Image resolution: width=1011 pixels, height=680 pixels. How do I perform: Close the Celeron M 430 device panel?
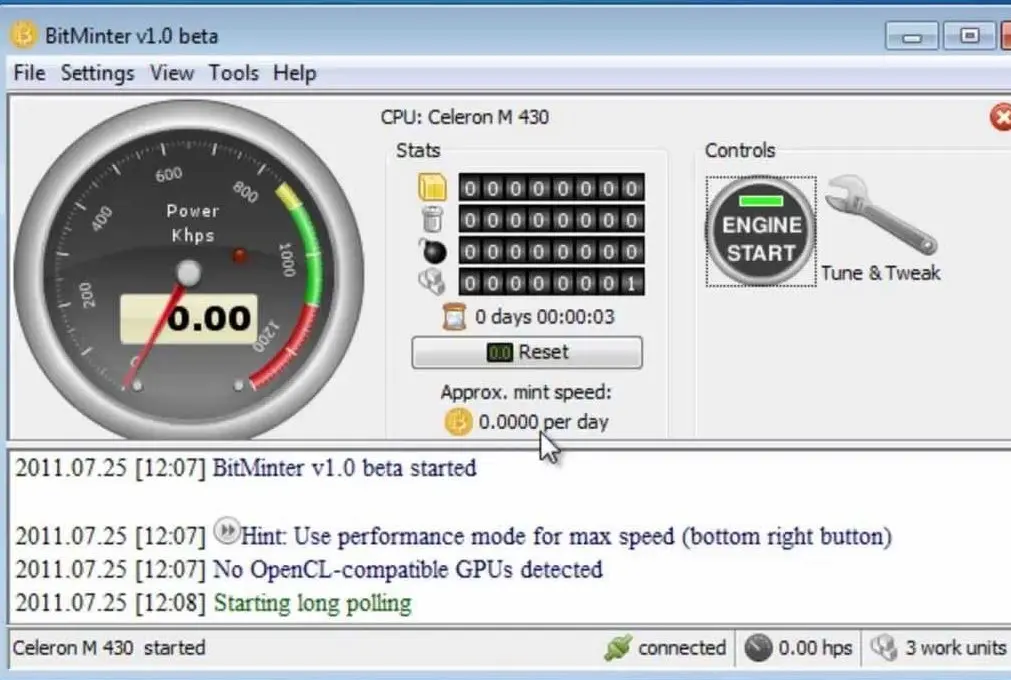click(1001, 117)
